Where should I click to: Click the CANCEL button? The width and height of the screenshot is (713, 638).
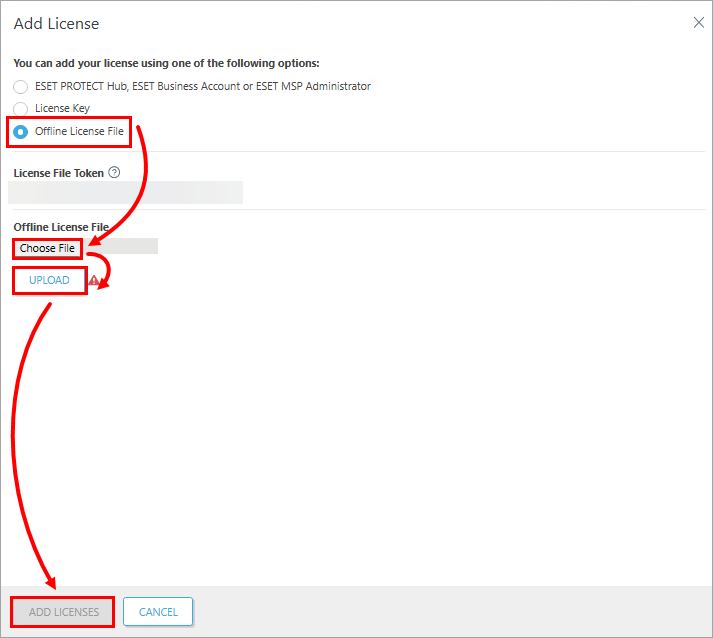(x=158, y=612)
